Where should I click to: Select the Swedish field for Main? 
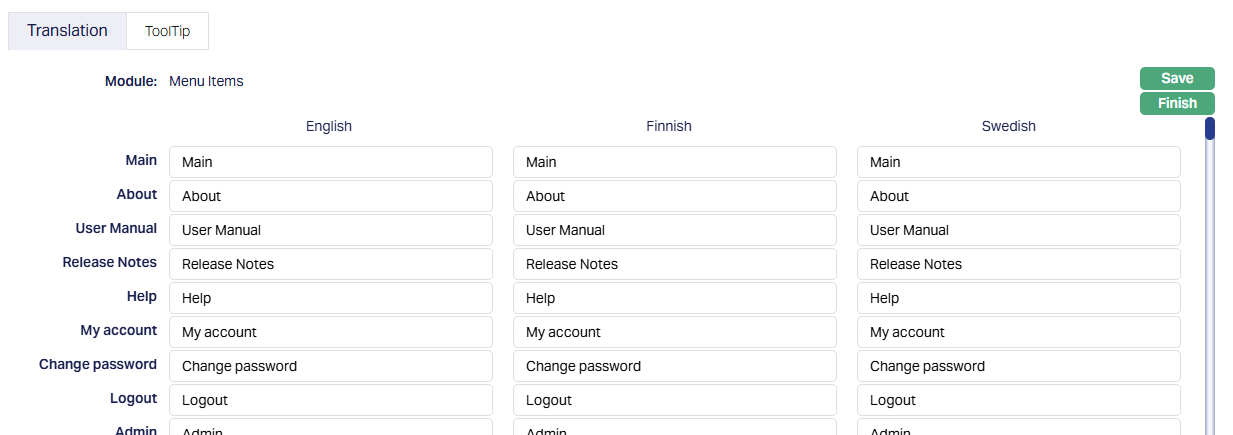point(1018,162)
